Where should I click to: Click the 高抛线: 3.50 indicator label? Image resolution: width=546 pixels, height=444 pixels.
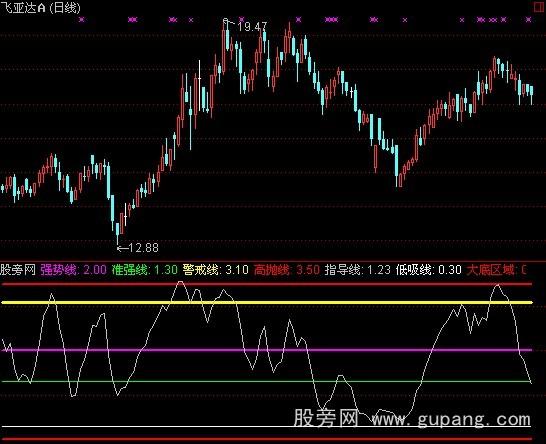(287, 270)
